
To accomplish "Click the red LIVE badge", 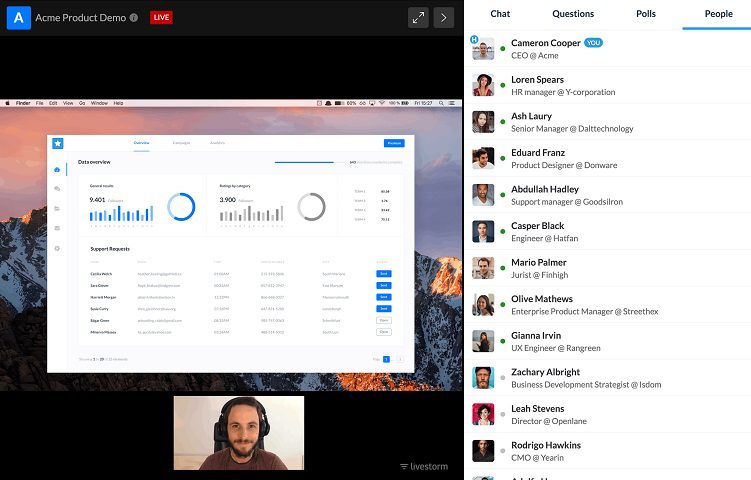I will tap(161, 18).
